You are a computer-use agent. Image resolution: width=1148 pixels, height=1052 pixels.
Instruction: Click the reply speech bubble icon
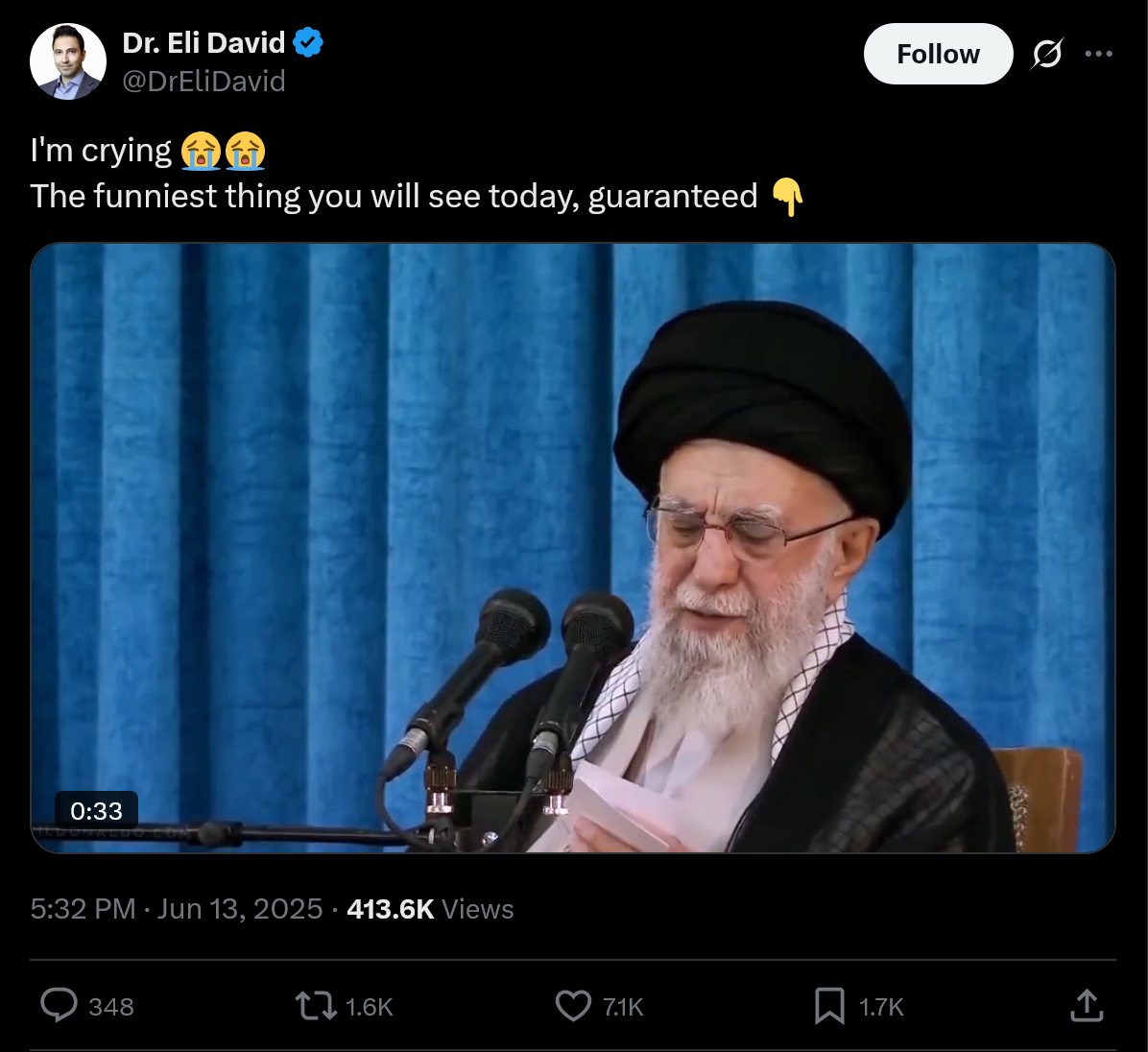pyautogui.click(x=59, y=1005)
